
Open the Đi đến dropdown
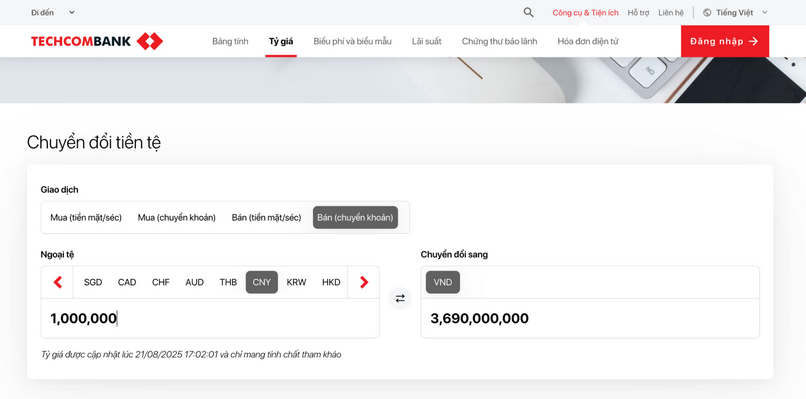tap(53, 12)
